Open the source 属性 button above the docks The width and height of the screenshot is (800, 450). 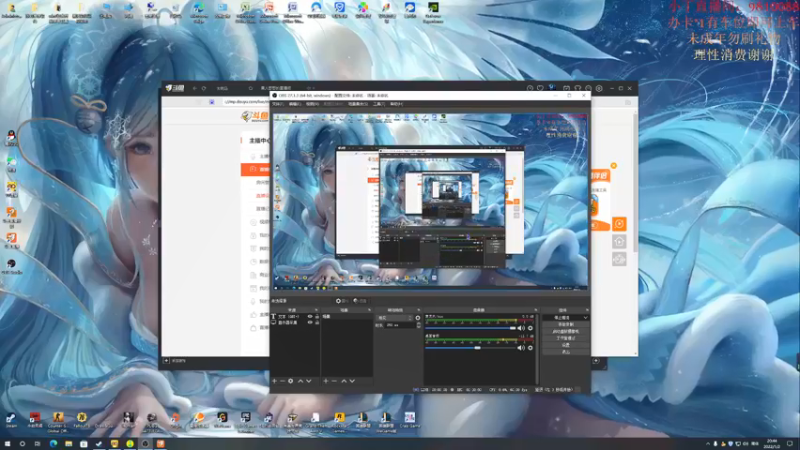tap(342, 301)
